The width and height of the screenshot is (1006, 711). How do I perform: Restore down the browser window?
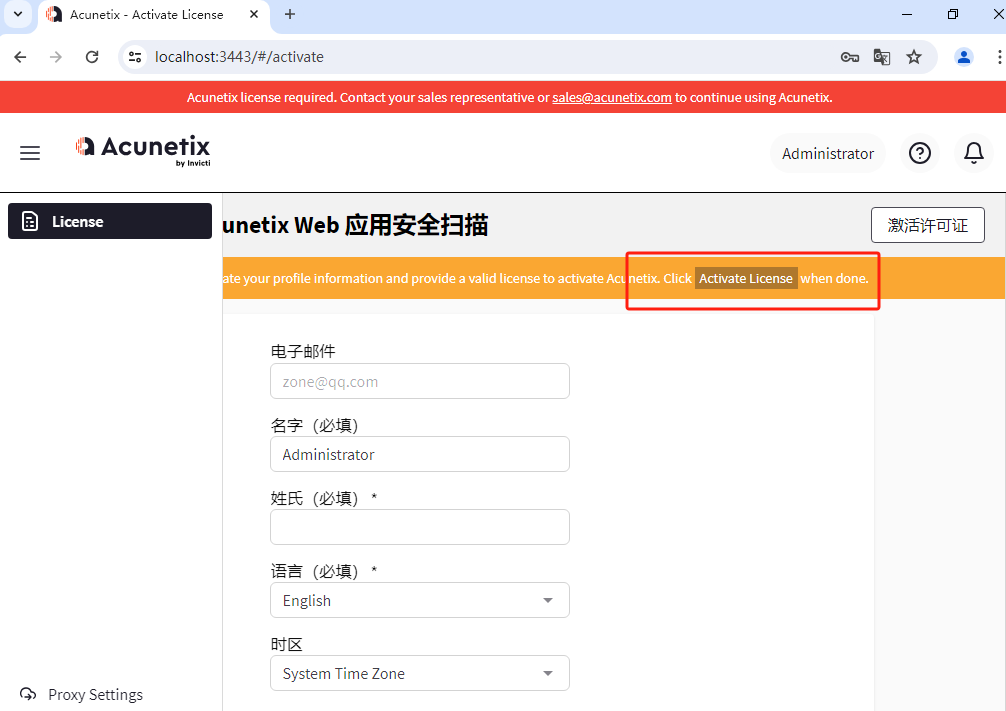953,14
